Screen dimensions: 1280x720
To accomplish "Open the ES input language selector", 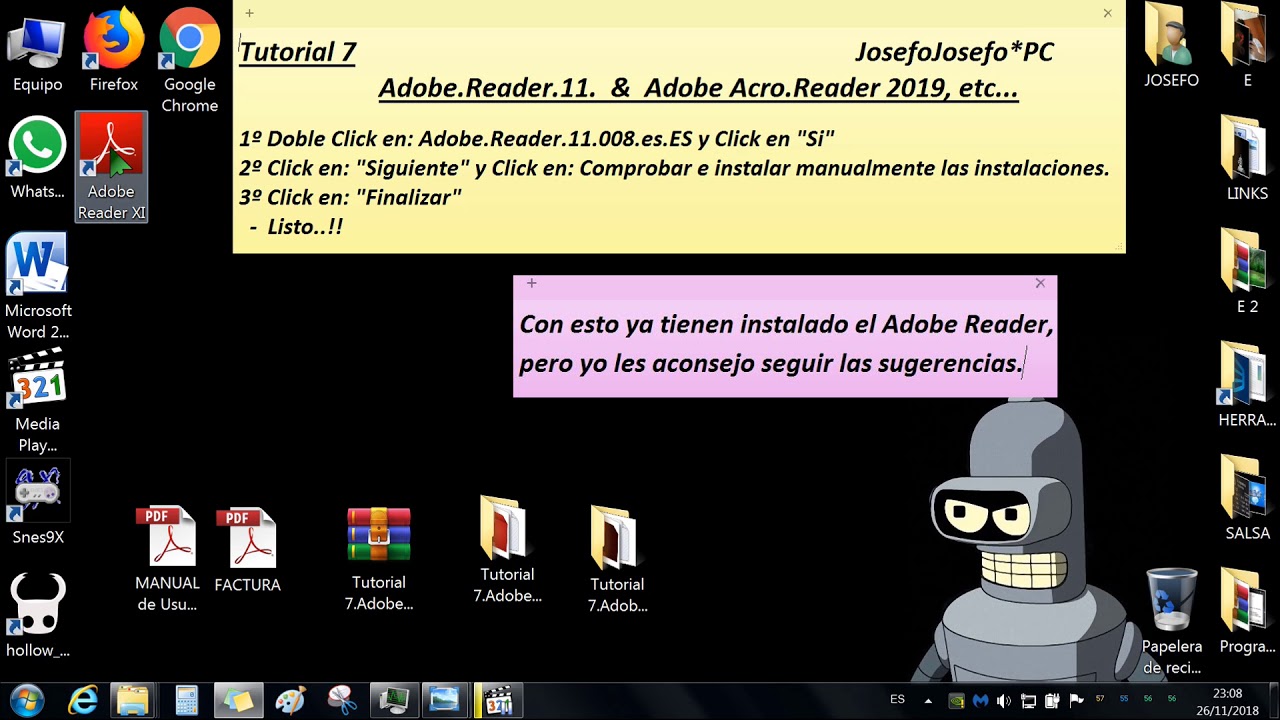I will 897,700.
